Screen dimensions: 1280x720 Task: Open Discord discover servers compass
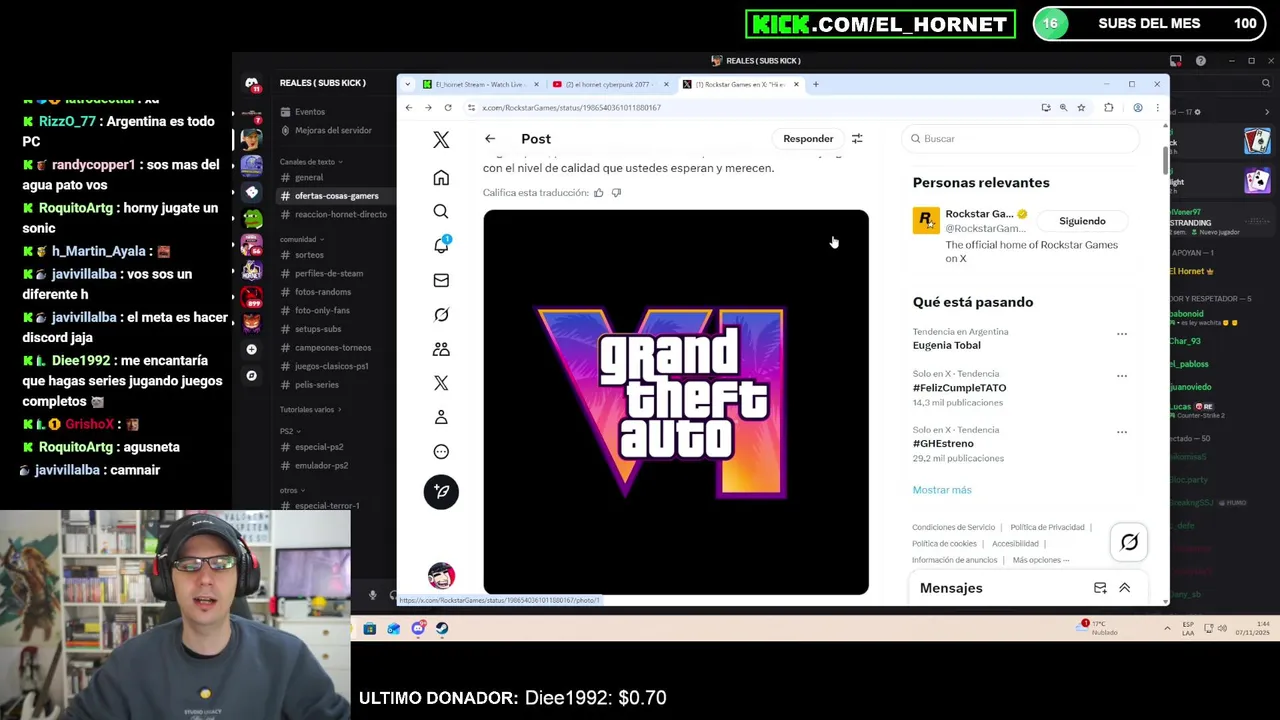pyautogui.click(x=251, y=376)
